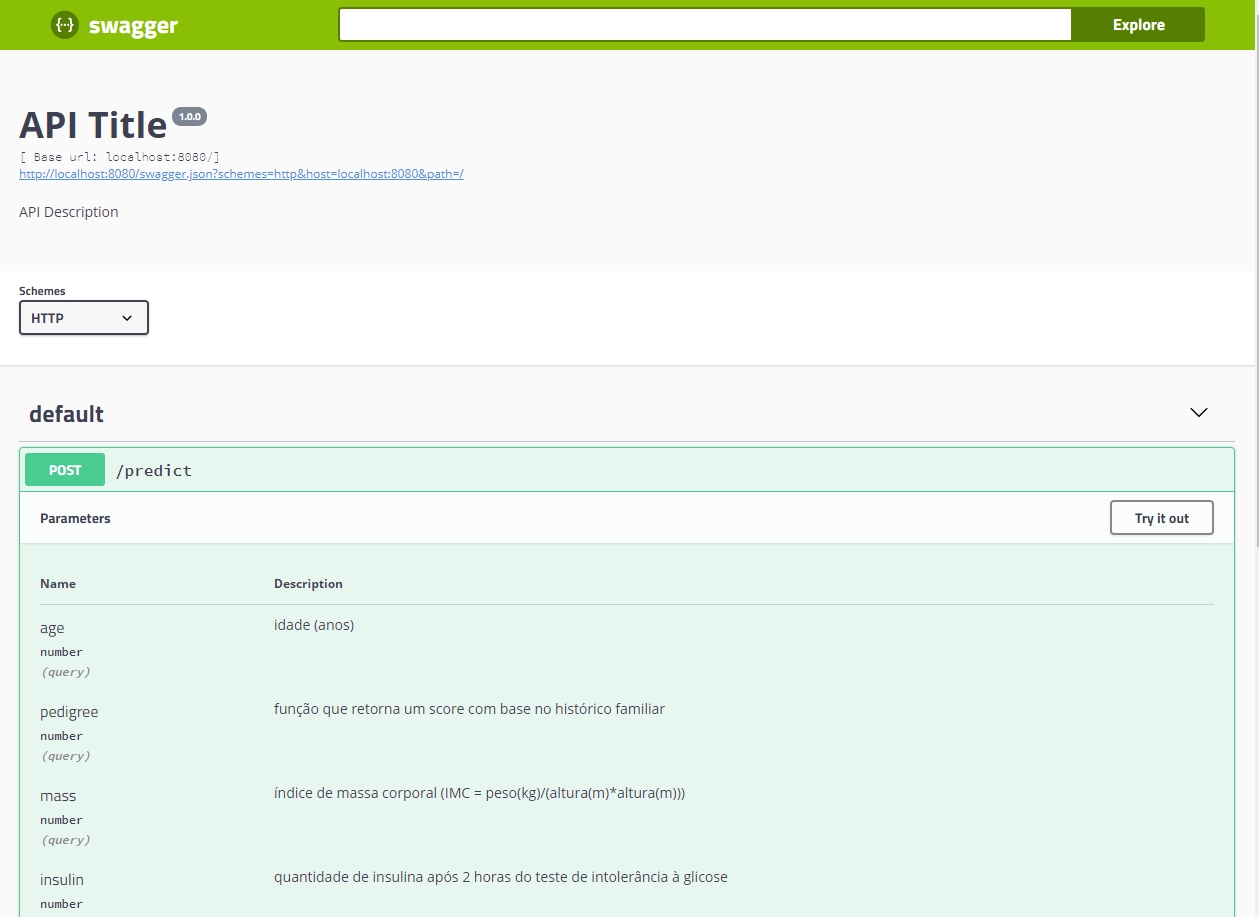Click the POST method badge
Viewport: 1259px width, 917px height.
[65, 470]
